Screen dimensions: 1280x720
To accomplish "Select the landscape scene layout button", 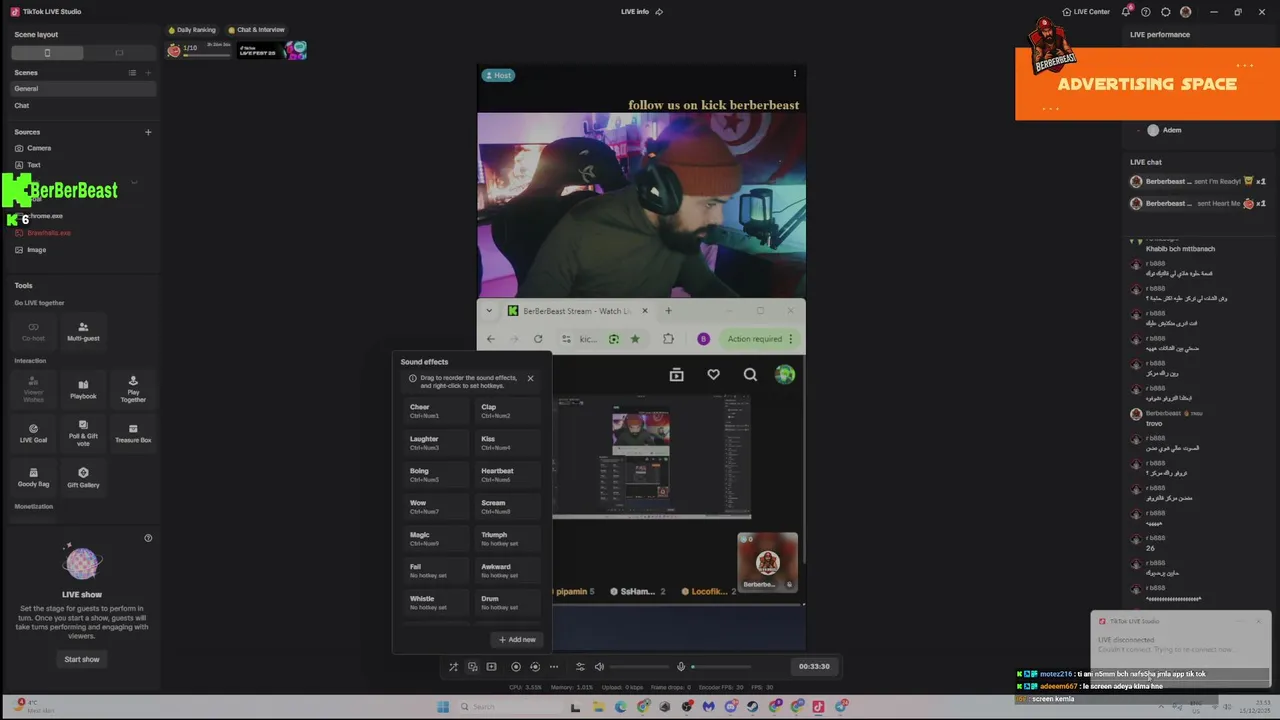I will coord(119,53).
